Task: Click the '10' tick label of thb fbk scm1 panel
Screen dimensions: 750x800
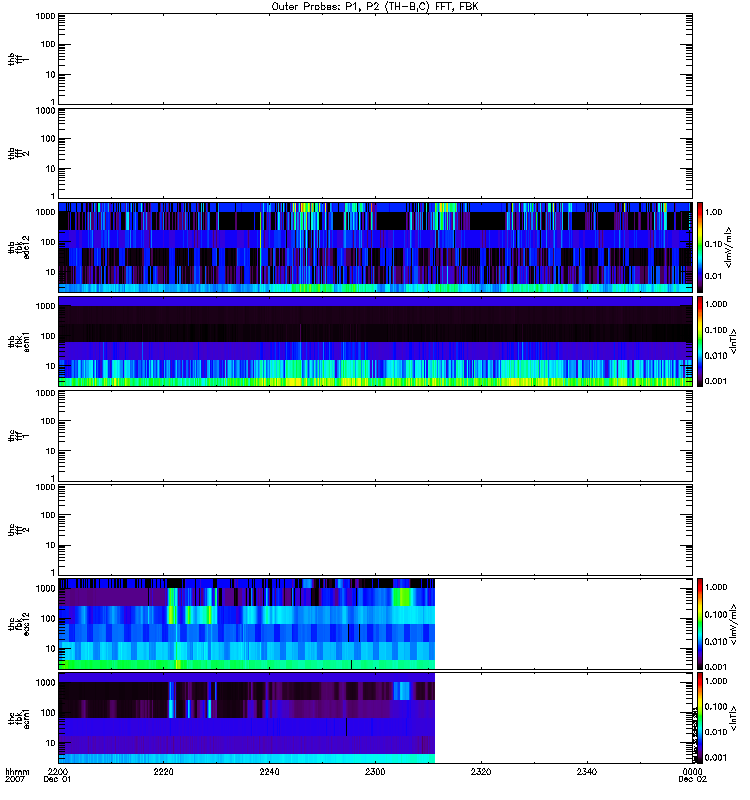Action: [51, 366]
